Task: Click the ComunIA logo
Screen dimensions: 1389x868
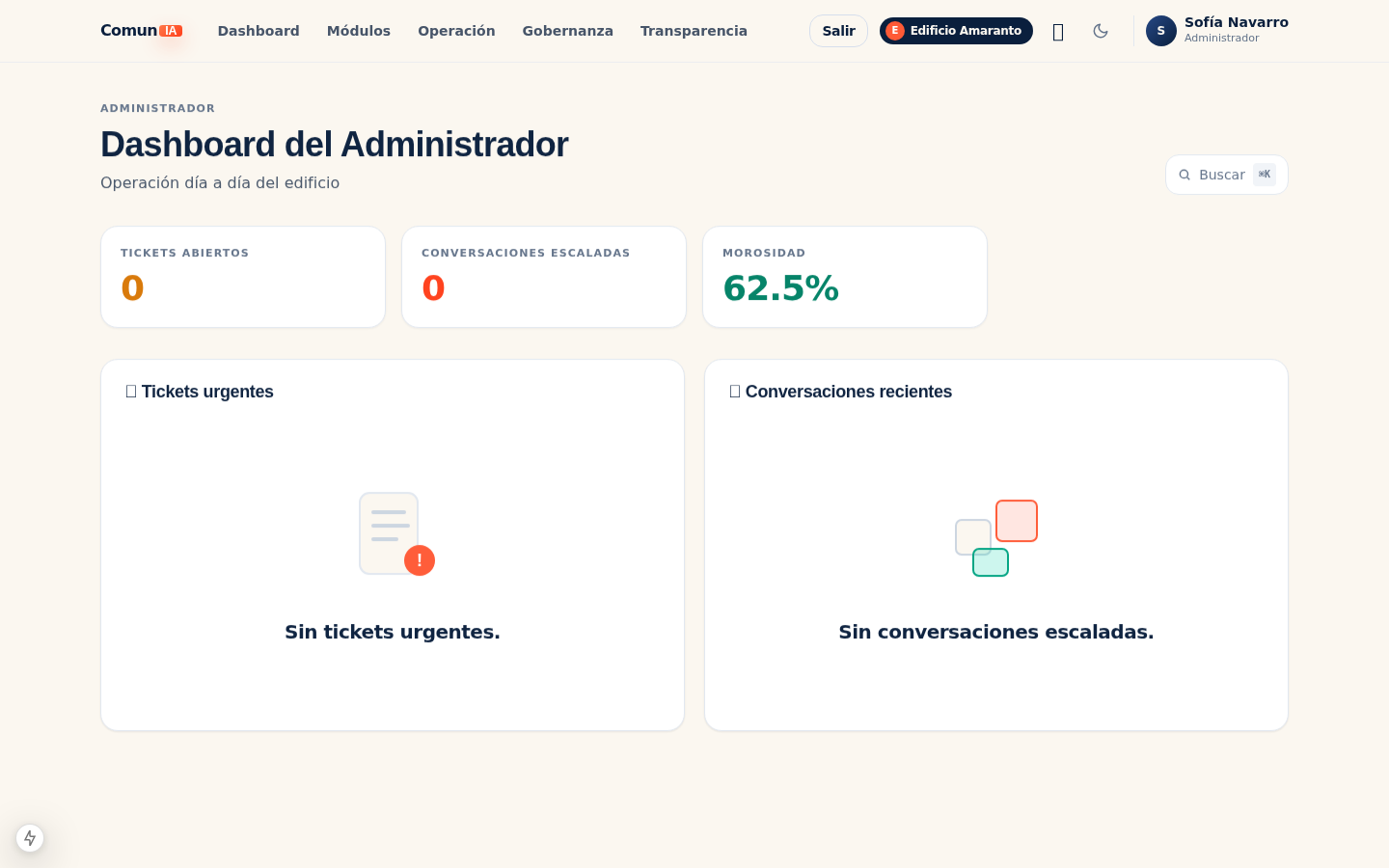Action: (x=141, y=30)
